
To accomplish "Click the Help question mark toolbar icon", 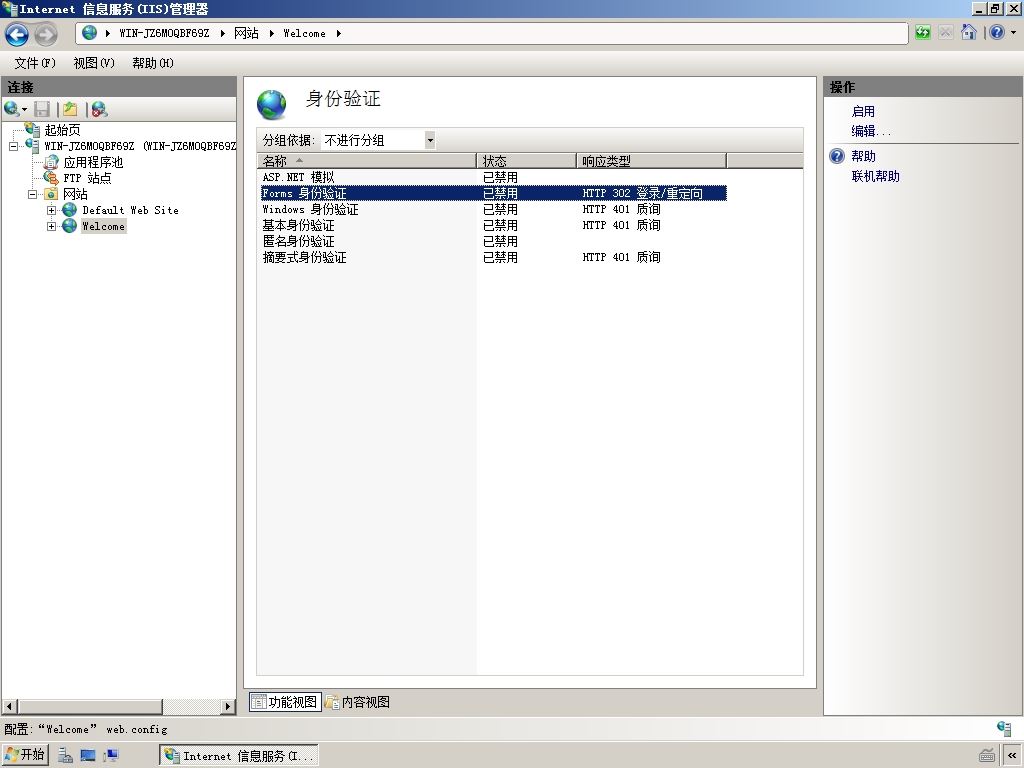I will point(997,33).
